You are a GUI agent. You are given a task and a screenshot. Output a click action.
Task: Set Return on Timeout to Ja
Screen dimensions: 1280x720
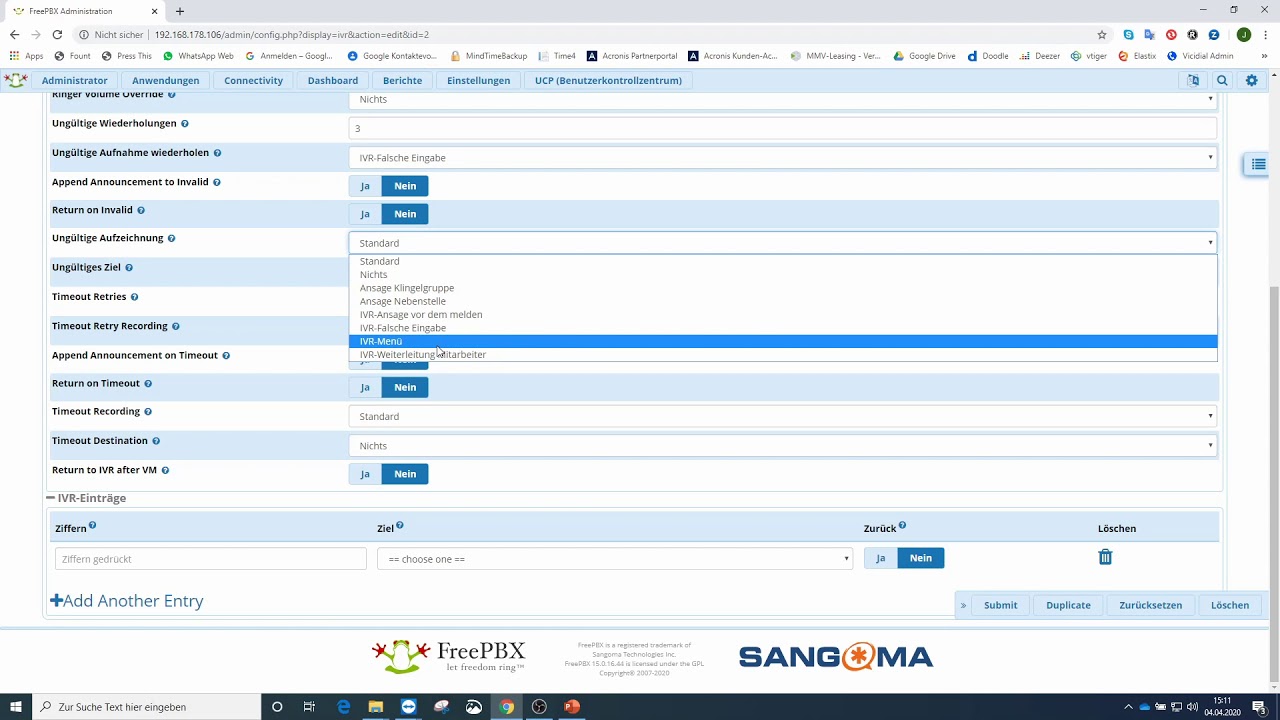365,387
